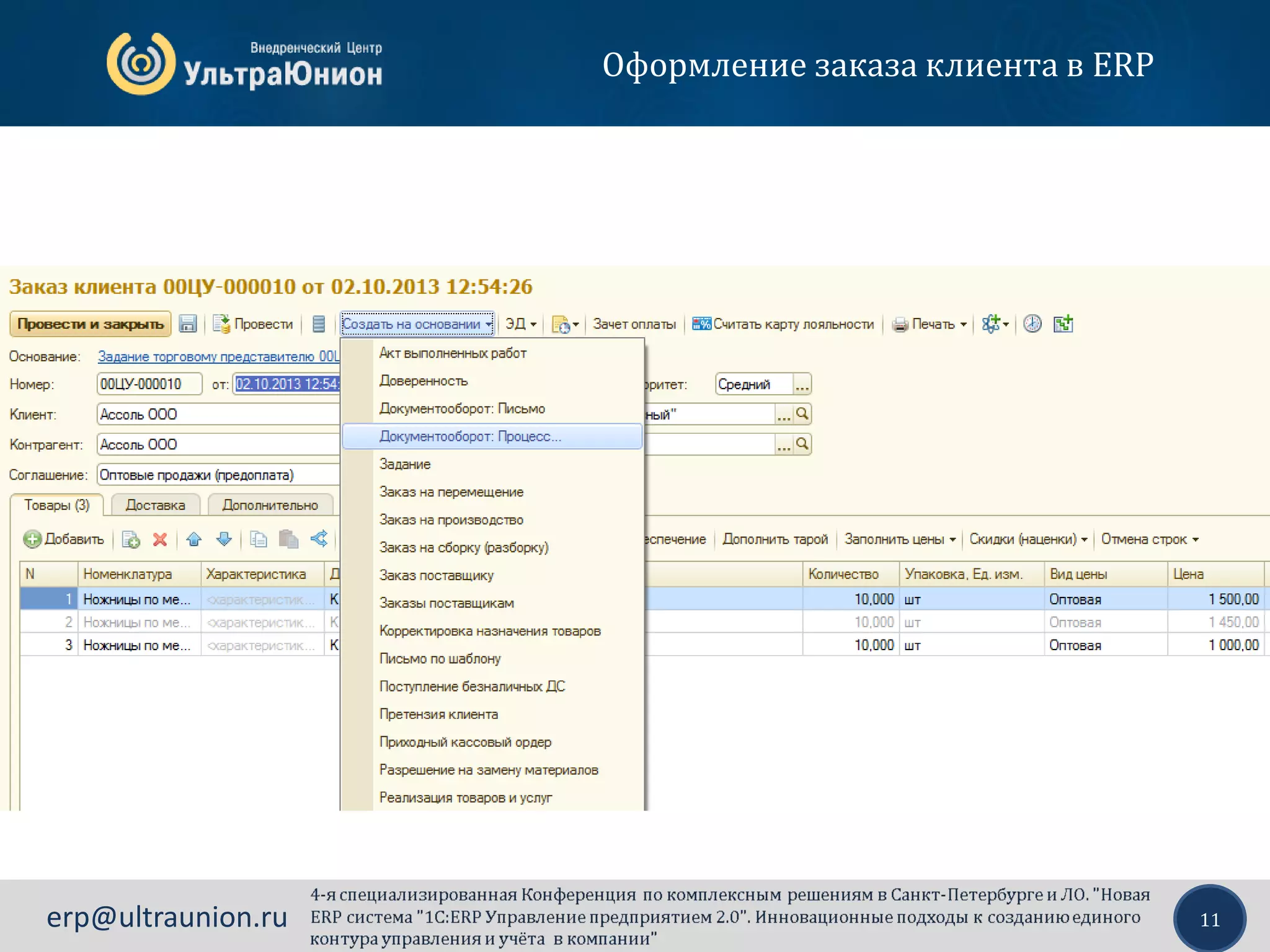Screen dimensions: 1270x952
Task: Move row up with blue arrow
Action: (x=194, y=539)
